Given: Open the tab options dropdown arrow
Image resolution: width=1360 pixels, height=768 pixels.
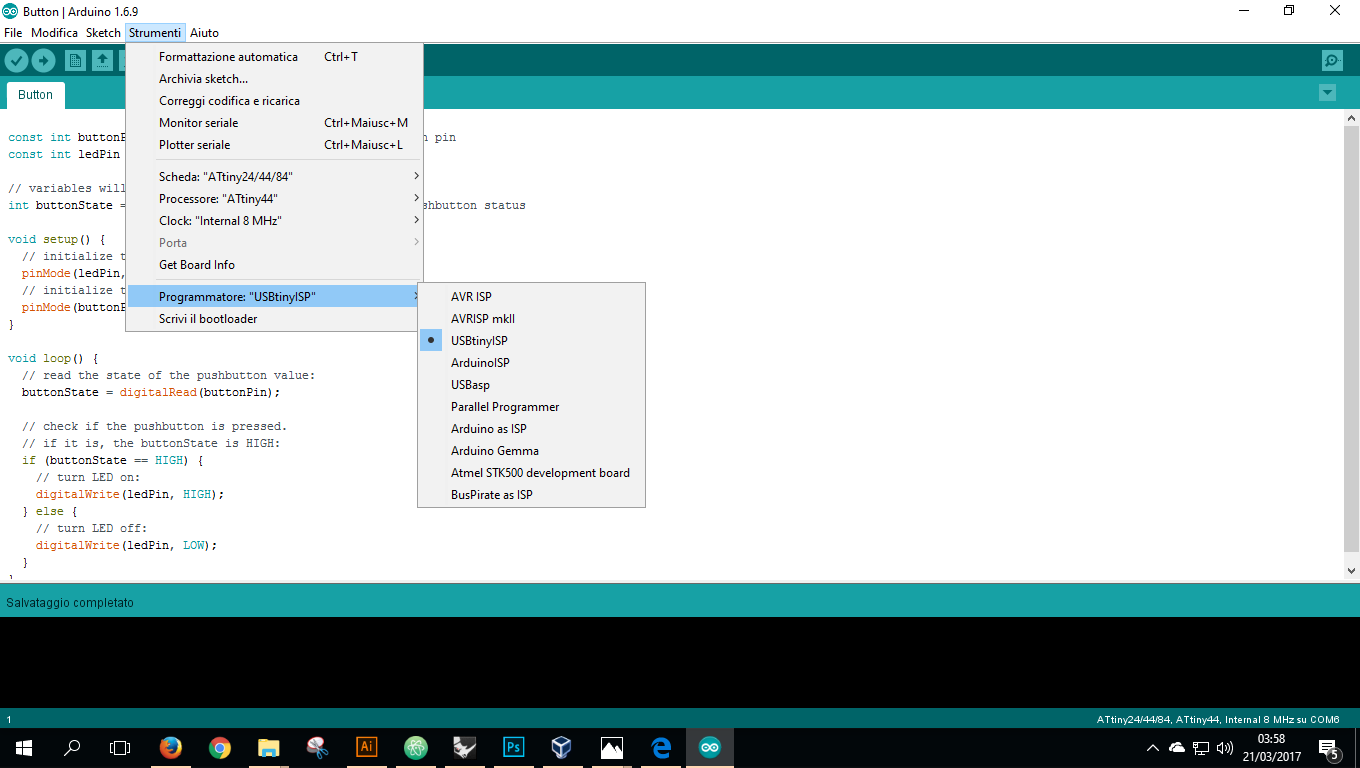Looking at the screenshot, I should tap(1327, 93).
